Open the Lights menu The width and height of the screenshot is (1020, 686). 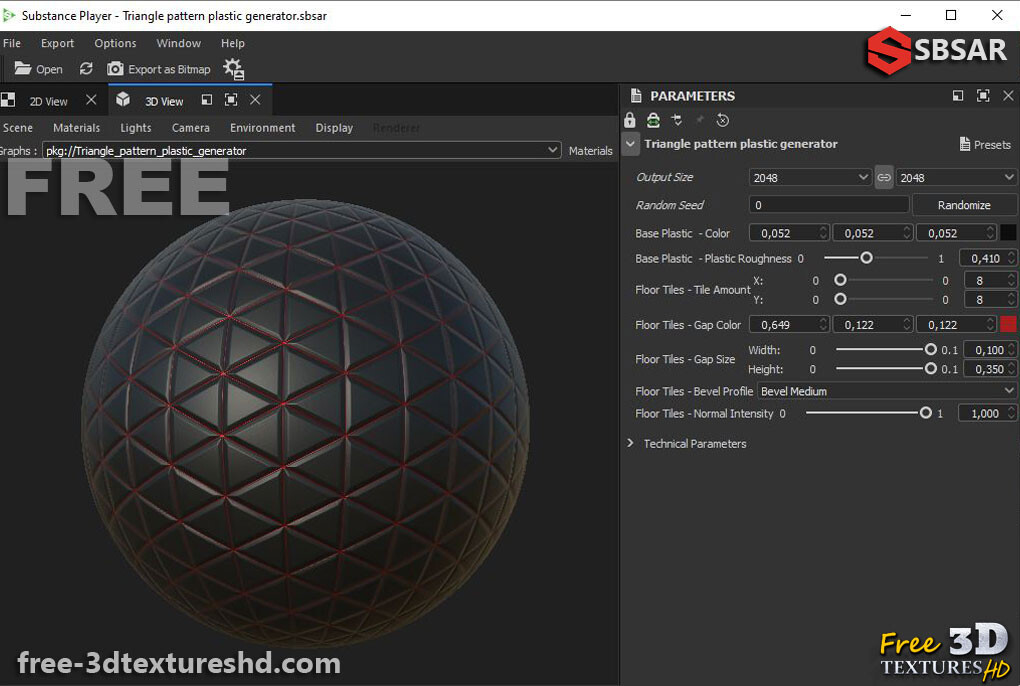(135, 127)
